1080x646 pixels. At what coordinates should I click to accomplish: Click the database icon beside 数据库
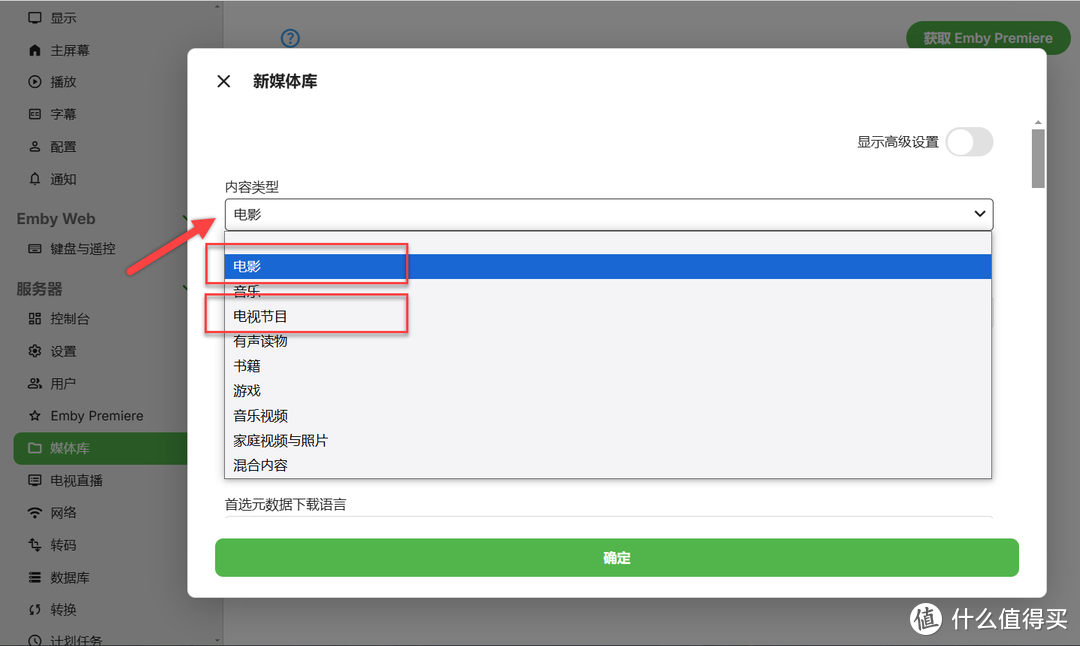coord(34,578)
